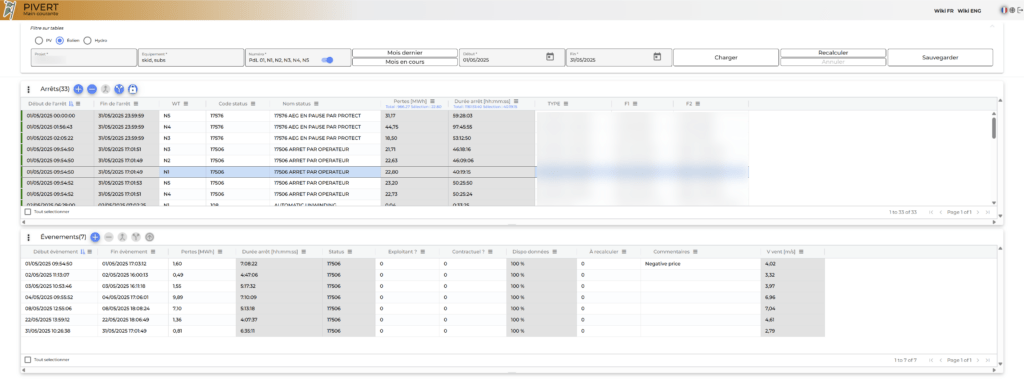Go to last page in Évenements pagination
The height and width of the screenshot is (380, 1024).
click(988, 360)
